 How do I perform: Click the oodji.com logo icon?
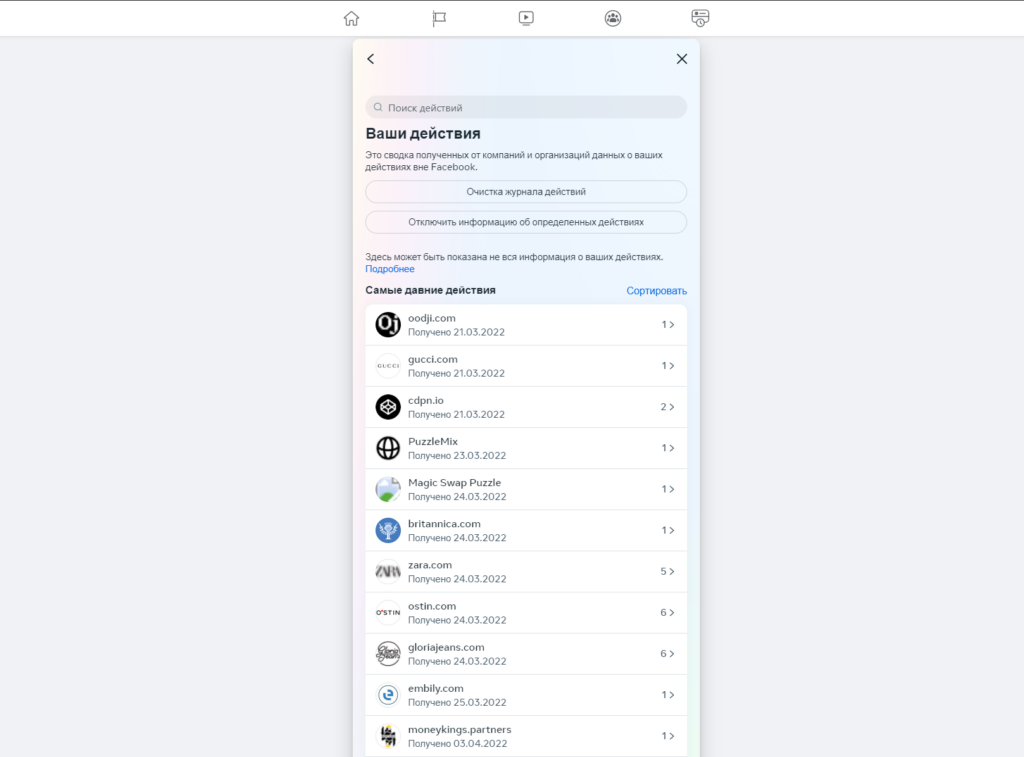click(x=388, y=325)
